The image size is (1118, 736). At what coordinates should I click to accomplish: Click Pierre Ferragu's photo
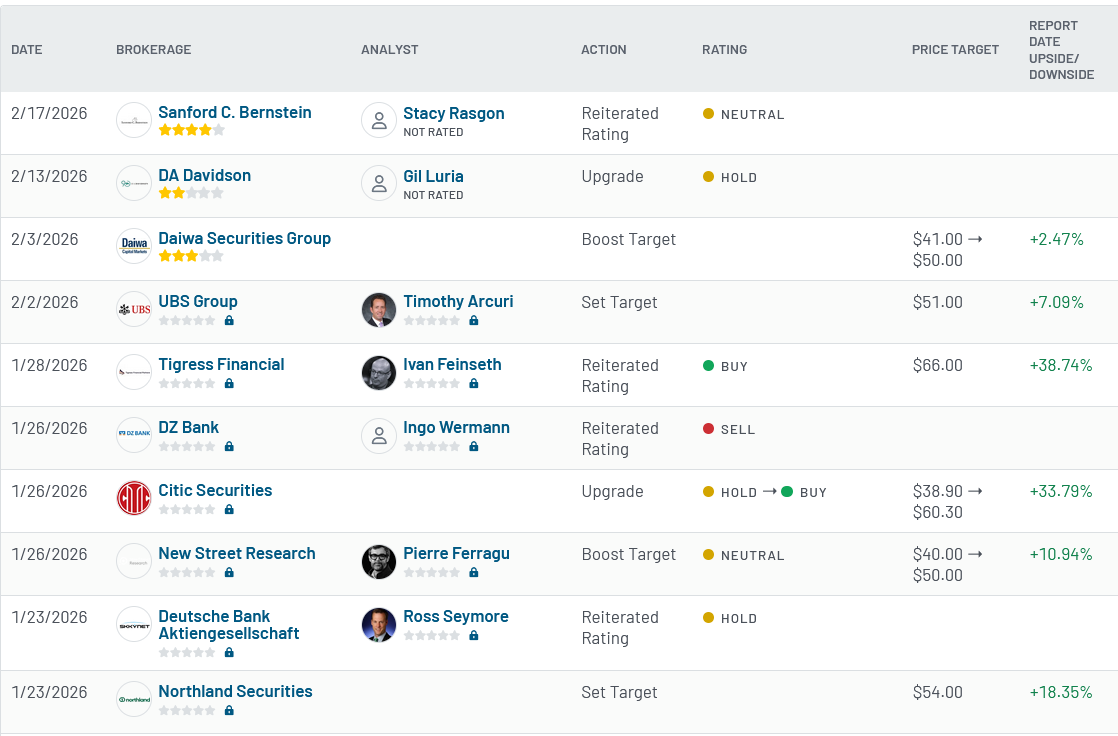[x=379, y=561]
